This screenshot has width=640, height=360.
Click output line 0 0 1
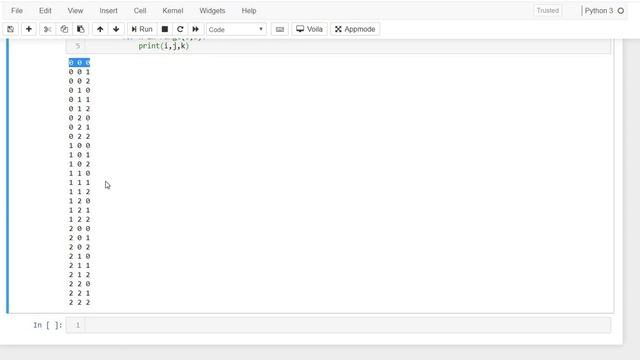79,72
